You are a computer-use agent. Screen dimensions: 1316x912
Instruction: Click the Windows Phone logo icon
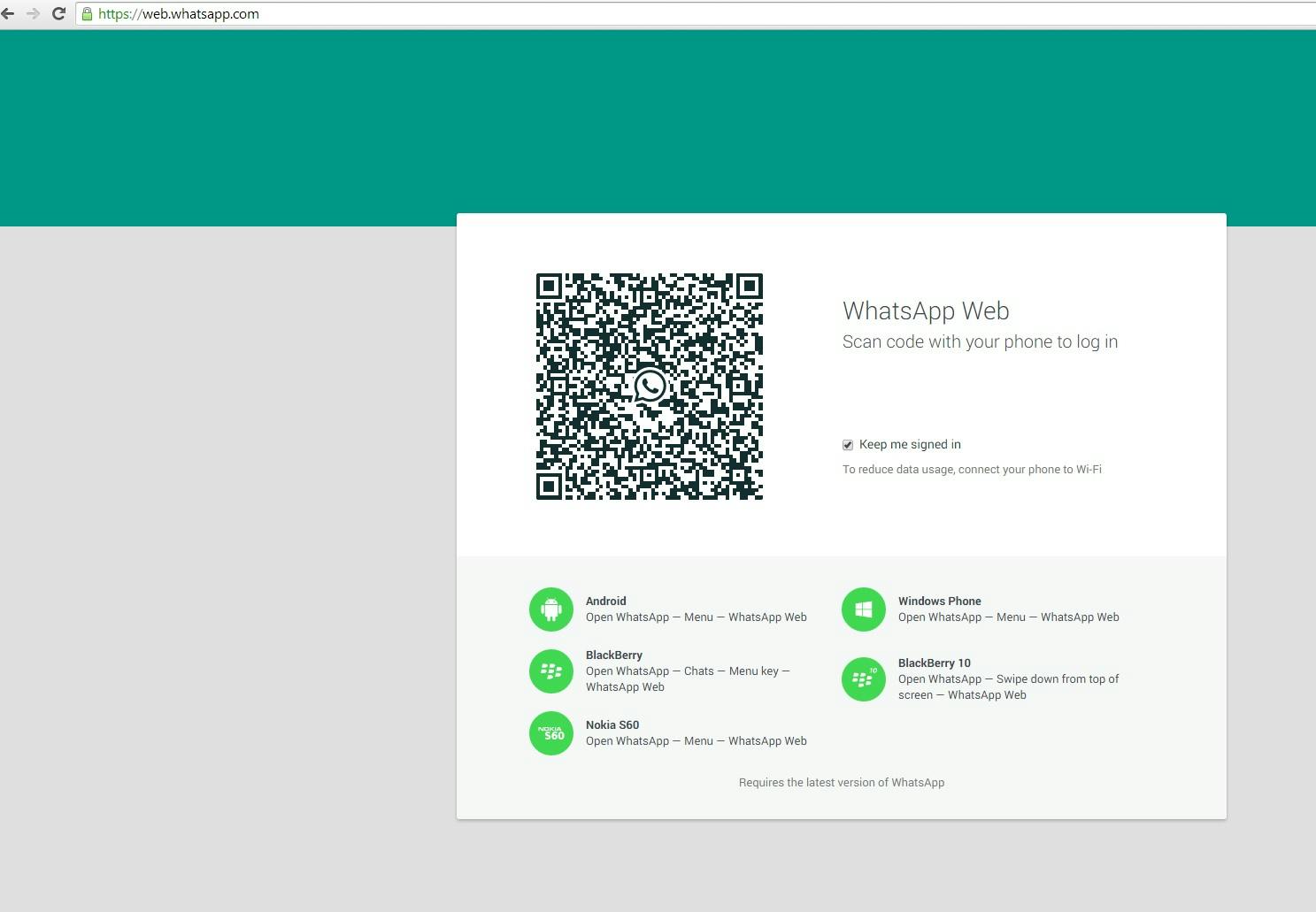[x=864, y=609]
